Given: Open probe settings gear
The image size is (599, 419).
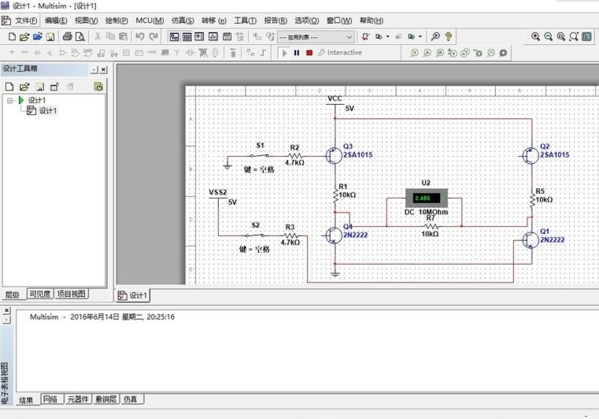Looking at the screenshot, I should pyautogui.click(x=503, y=53).
